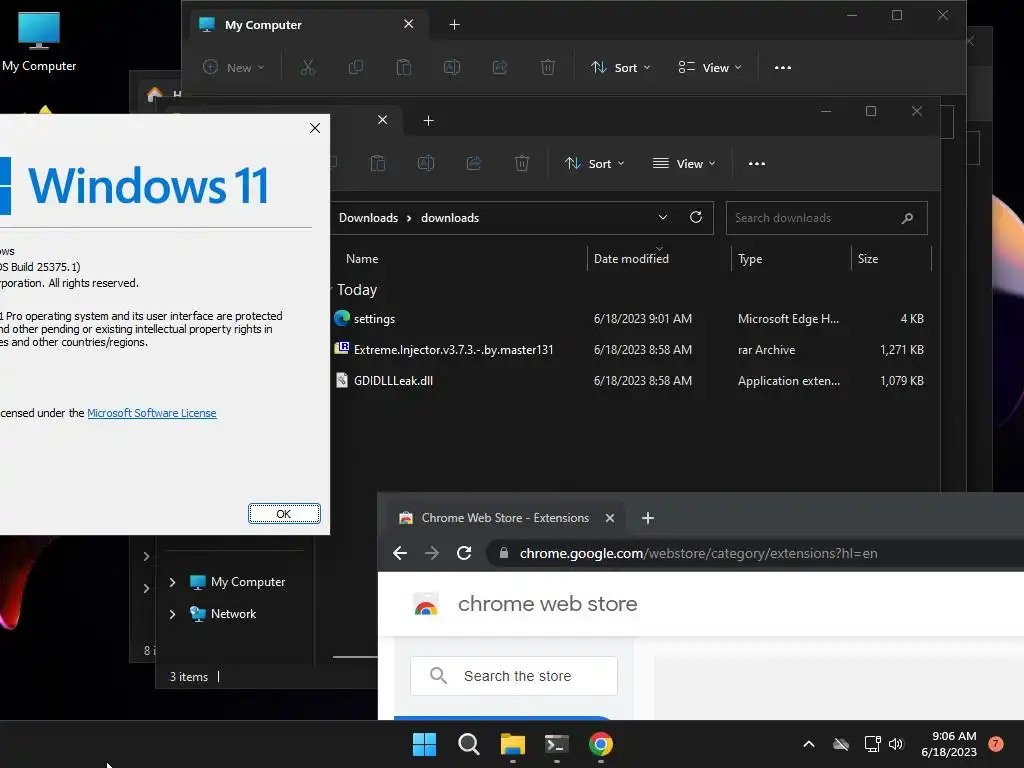Click the lowercase downloads breadcrumb segment

450,218
